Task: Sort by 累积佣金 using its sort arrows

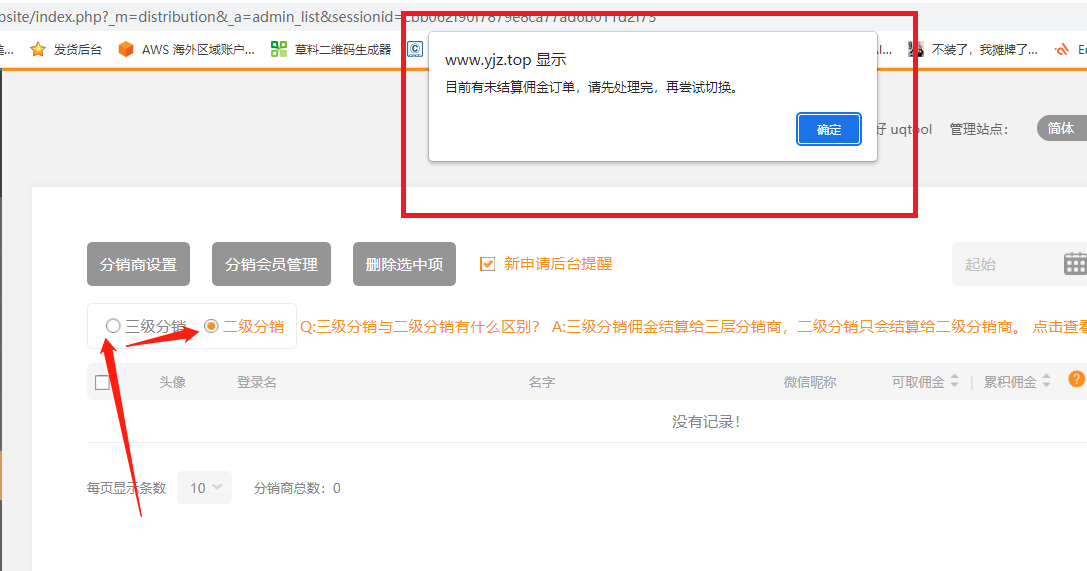Action: pyautogui.click(x=1046, y=382)
